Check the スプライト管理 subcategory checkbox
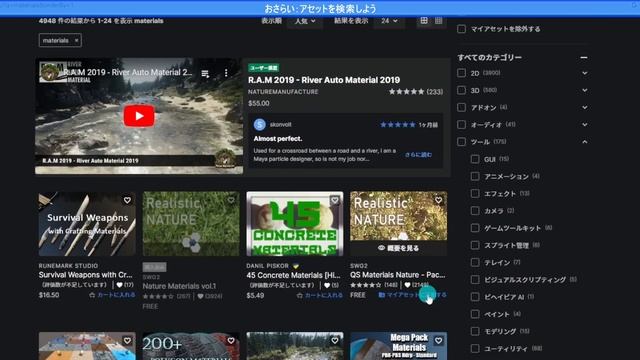Image resolution: width=640 pixels, height=360 pixels. (475, 245)
